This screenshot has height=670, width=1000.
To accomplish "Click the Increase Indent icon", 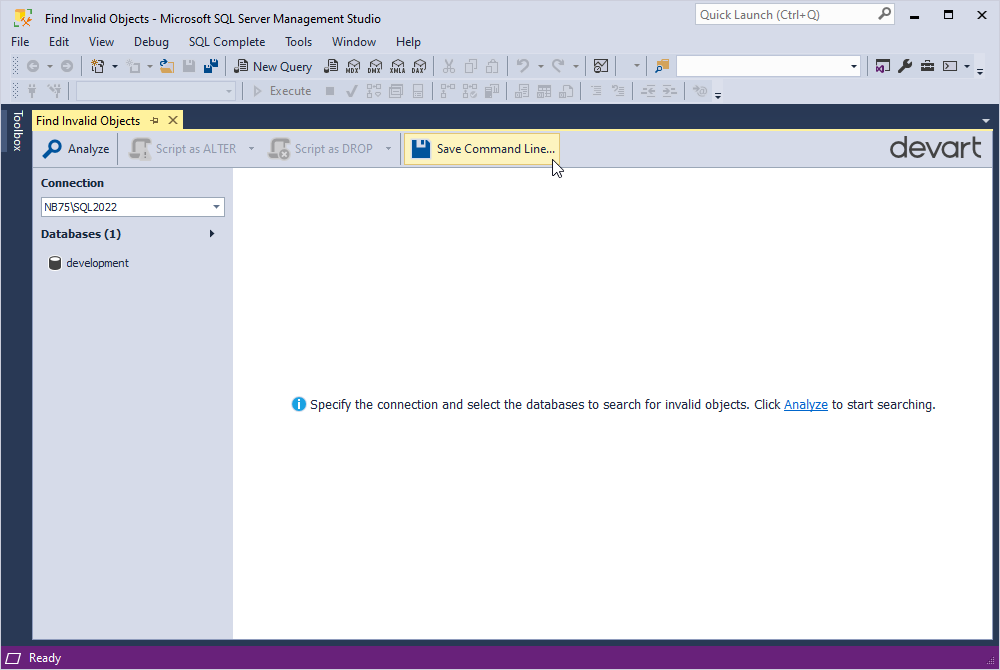I will click(x=669, y=91).
